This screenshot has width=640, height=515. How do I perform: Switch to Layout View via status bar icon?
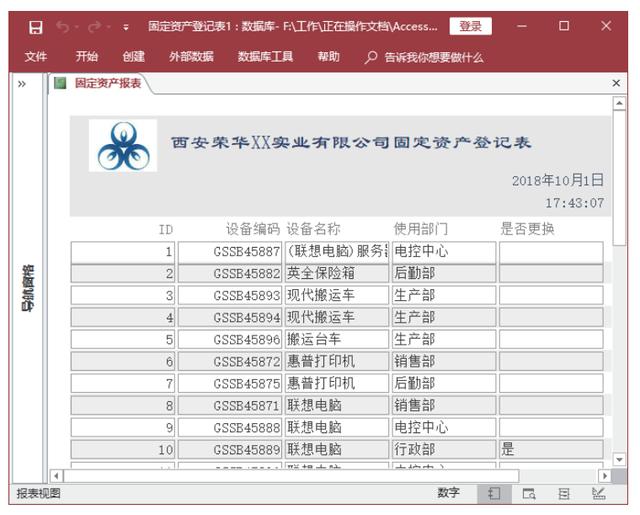point(564,494)
